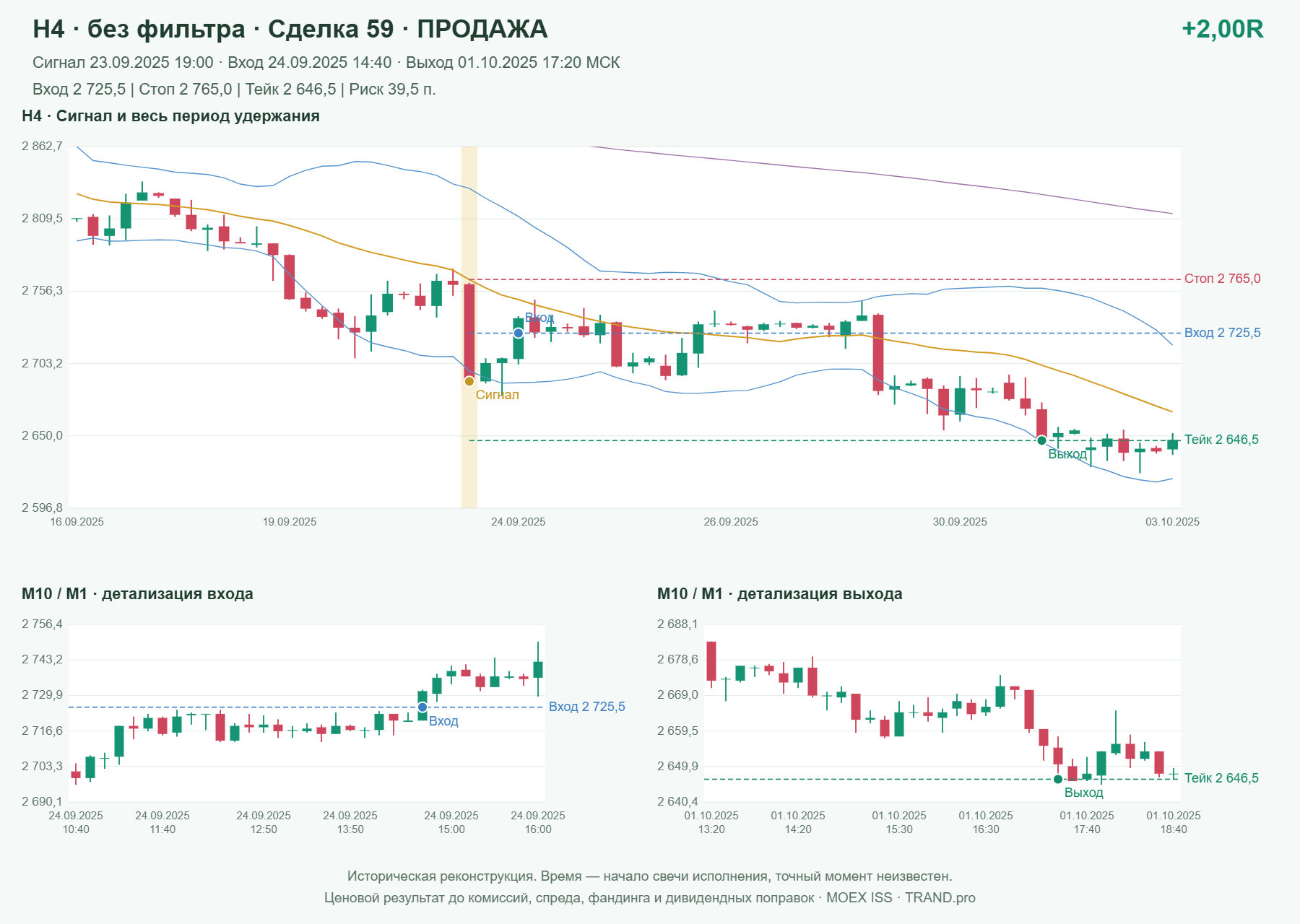Click the 2 678,6 label on the exit chart axis
This screenshot has width=1300, height=924.
tap(677, 660)
